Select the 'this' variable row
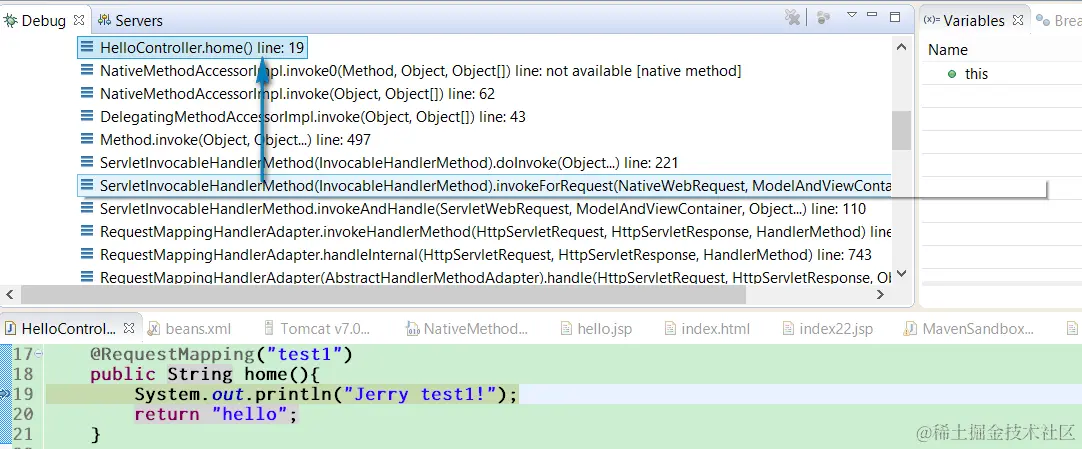Viewport: 1082px width, 449px height. coord(1002,74)
